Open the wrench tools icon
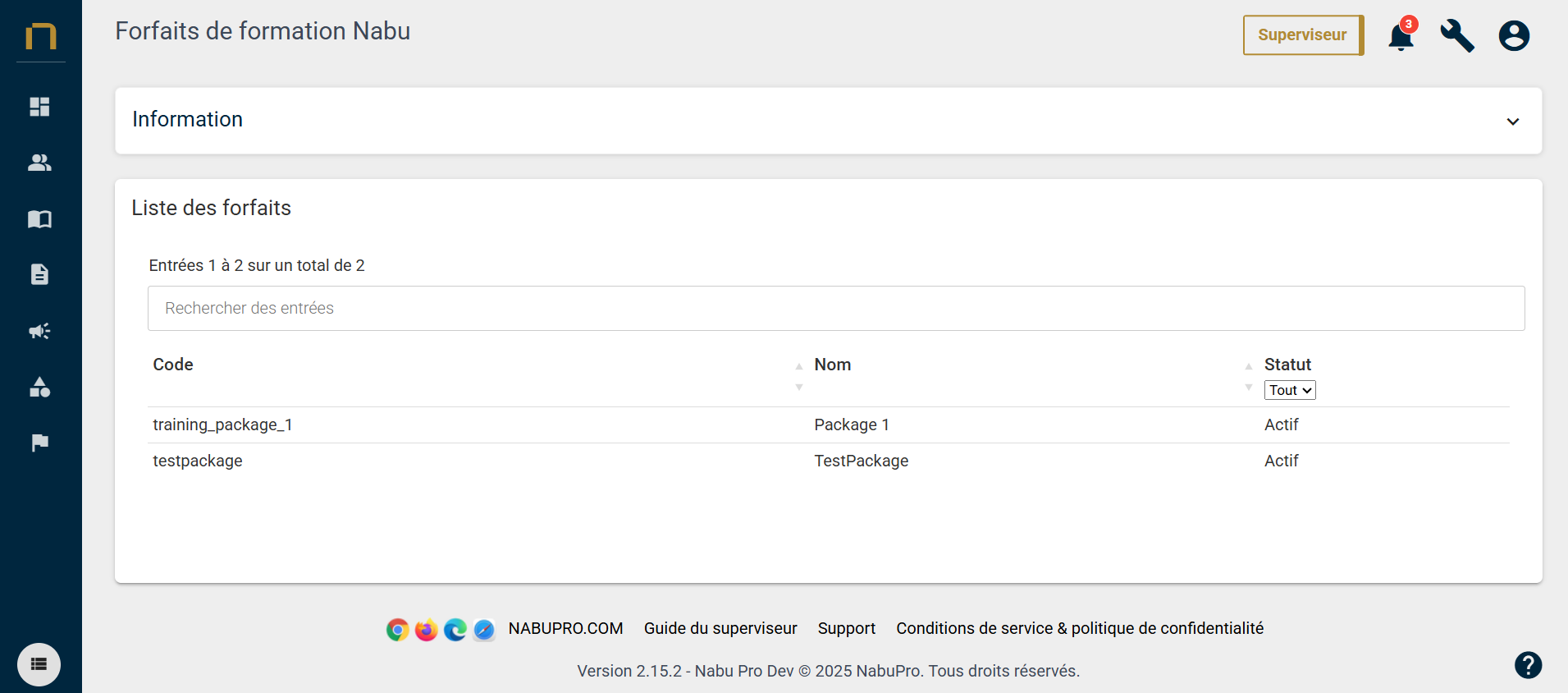 pyautogui.click(x=1457, y=35)
